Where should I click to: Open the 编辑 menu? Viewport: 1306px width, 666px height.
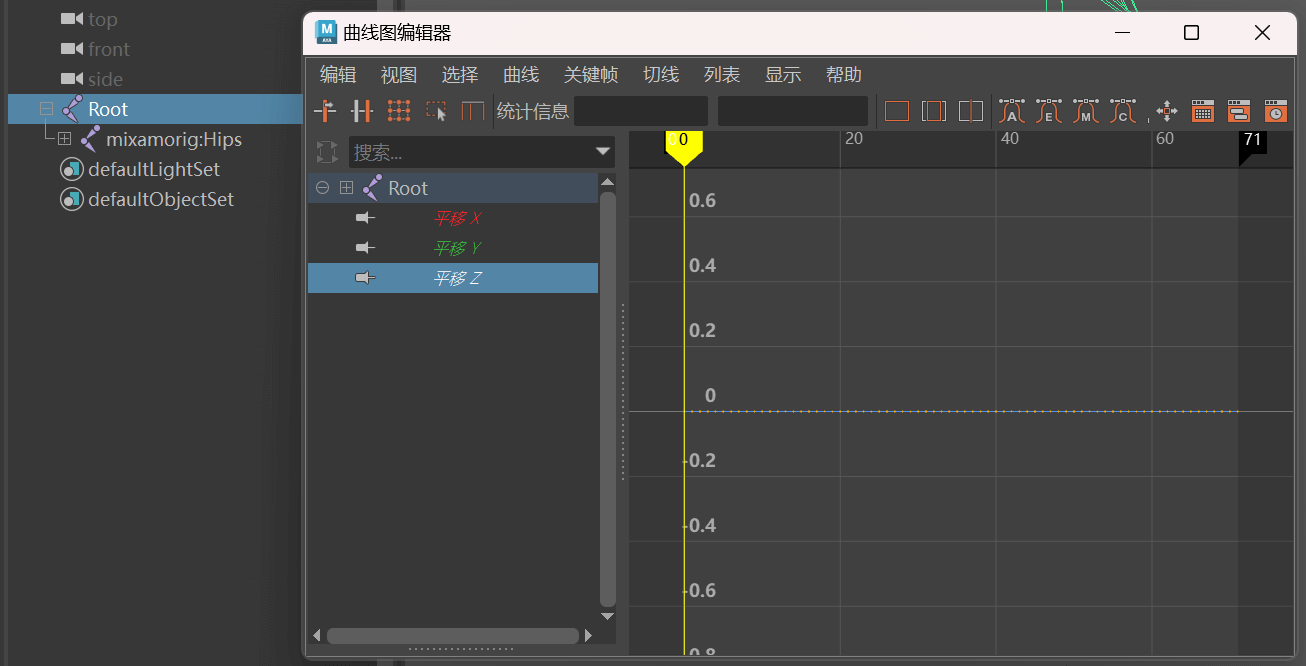338,75
